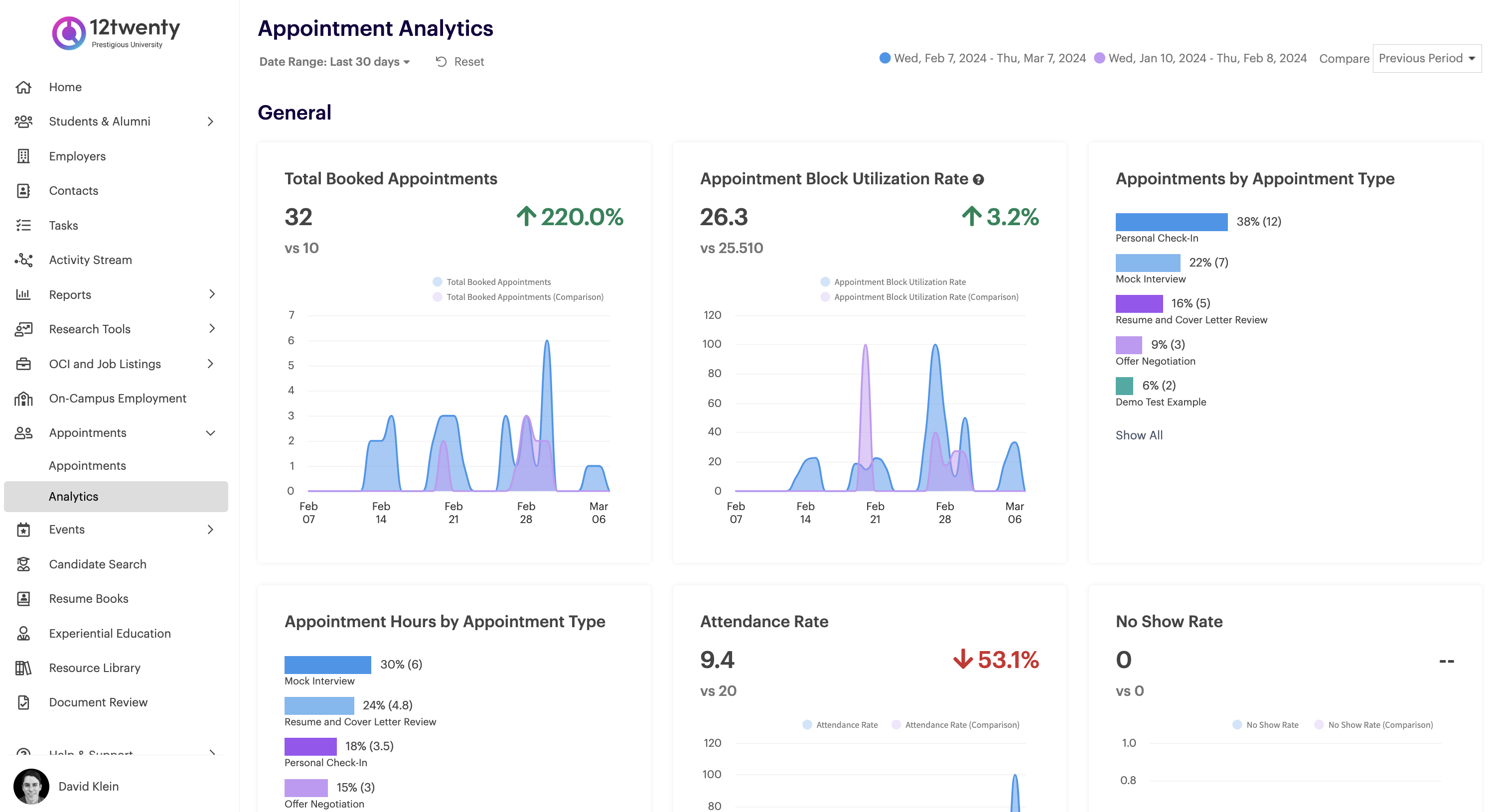Click the Research Tools icon
The width and height of the screenshot is (1492, 812).
point(23,329)
